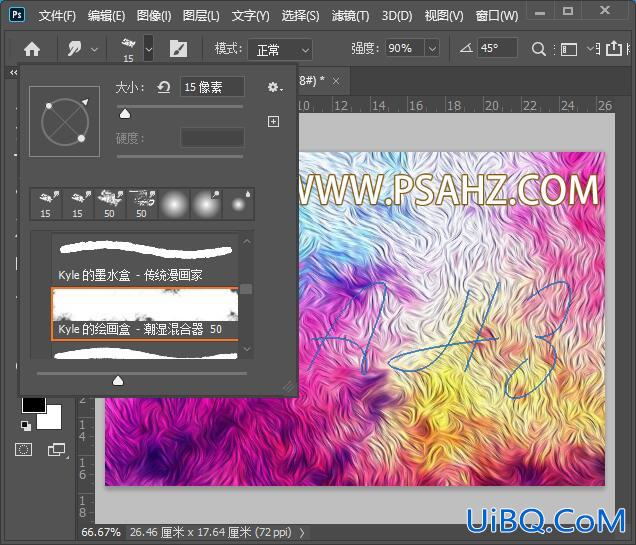Open the 3D(D) menu
This screenshot has height=545, width=636.
(x=397, y=16)
